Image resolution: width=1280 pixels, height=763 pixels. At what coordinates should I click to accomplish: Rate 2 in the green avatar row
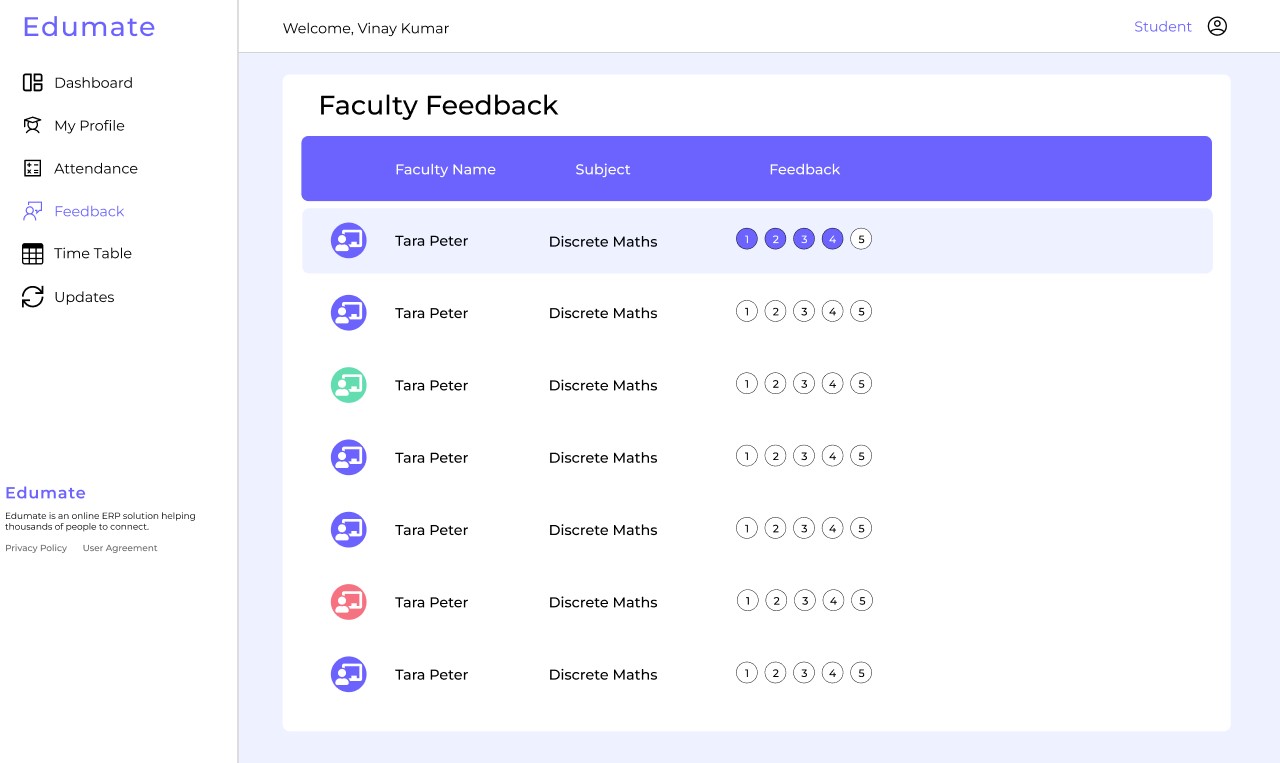click(775, 383)
